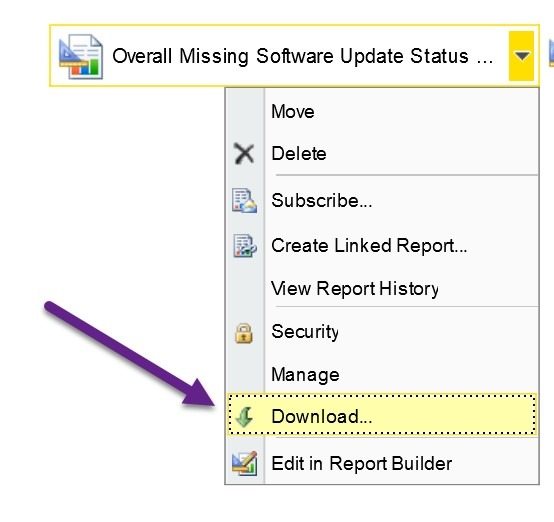Select Move from the context menu
The image size is (554, 522).
pyautogui.click(x=293, y=112)
